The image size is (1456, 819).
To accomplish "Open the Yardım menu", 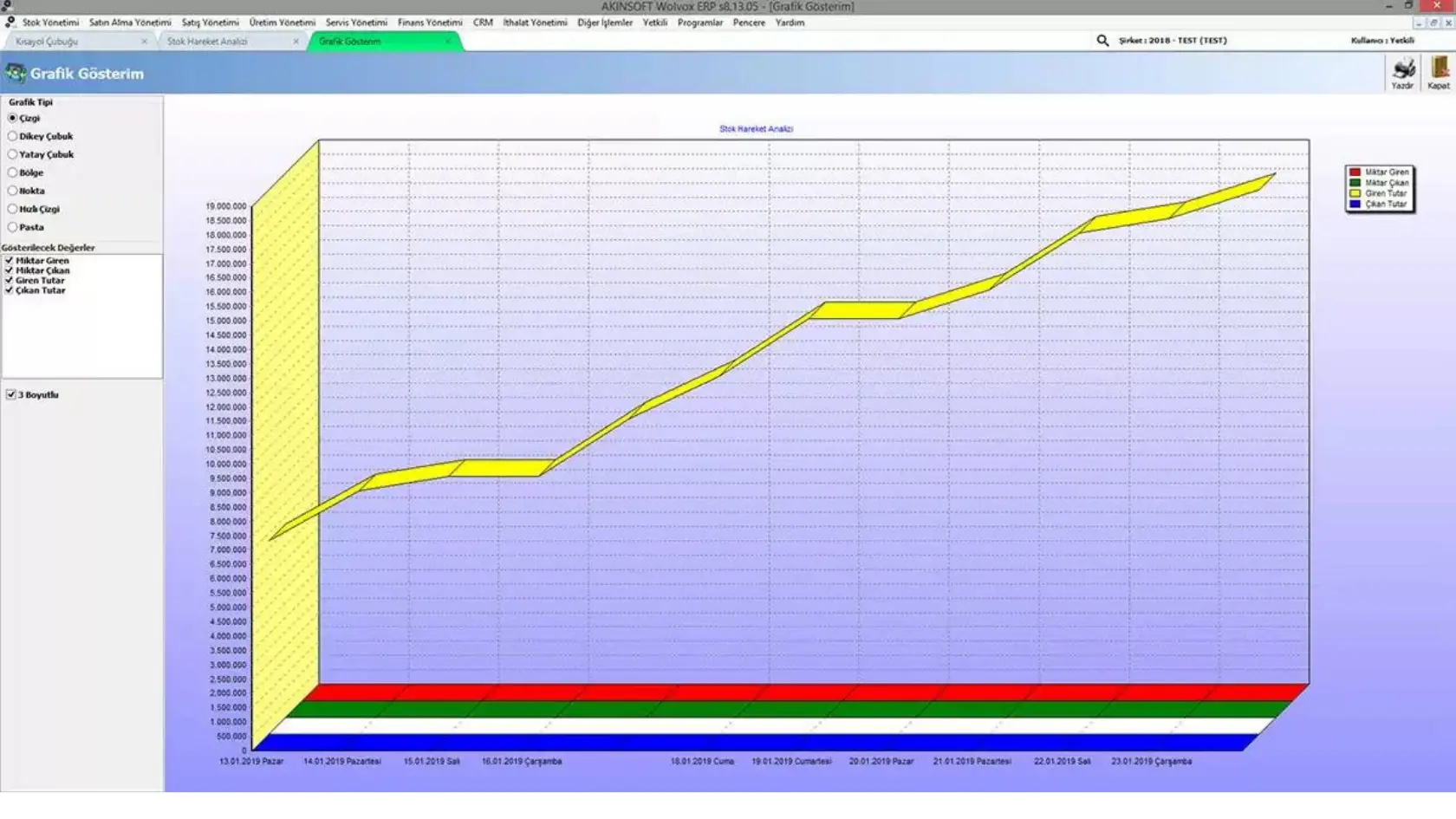I will pos(790,23).
